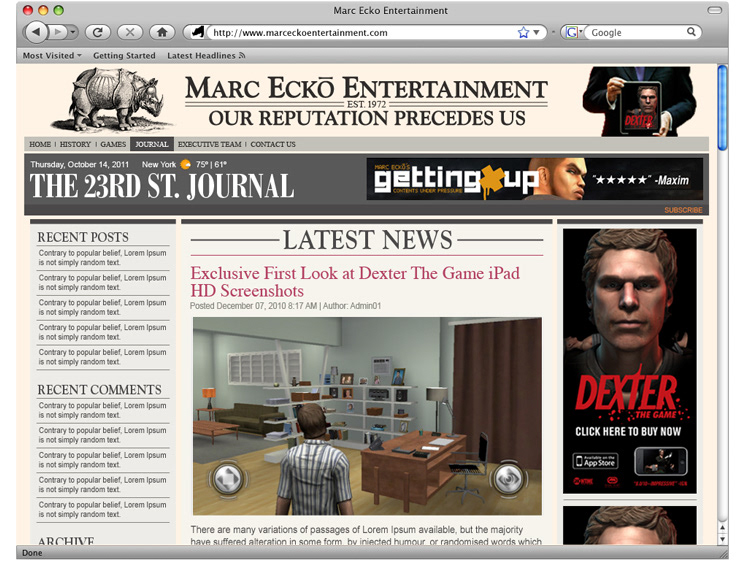The height and width of the screenshot is (562, 742).
Task: Click the weather sun icon near New York
Action: (x=186, y=165)
